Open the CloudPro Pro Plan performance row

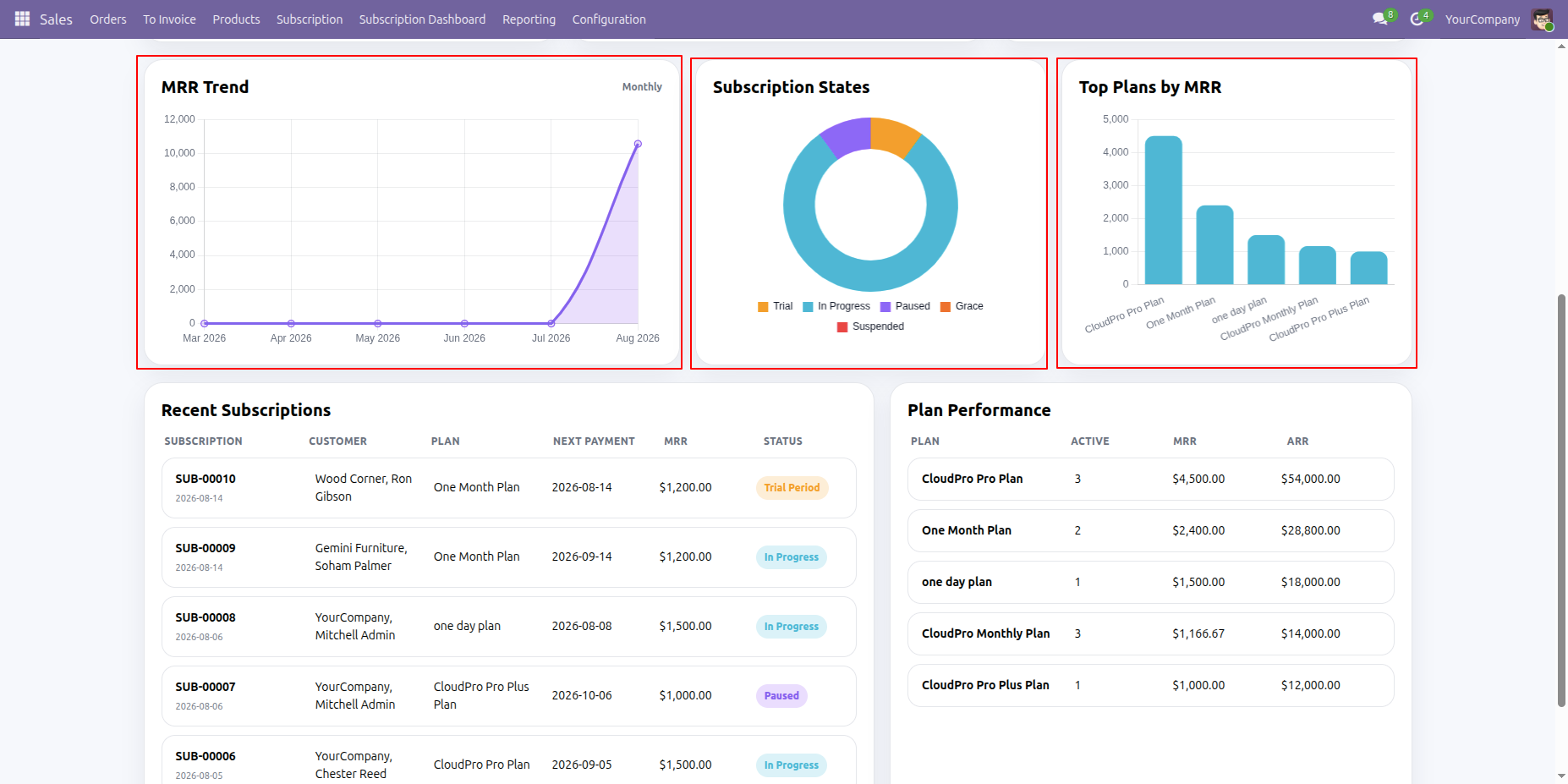(x=1150, y=479)
